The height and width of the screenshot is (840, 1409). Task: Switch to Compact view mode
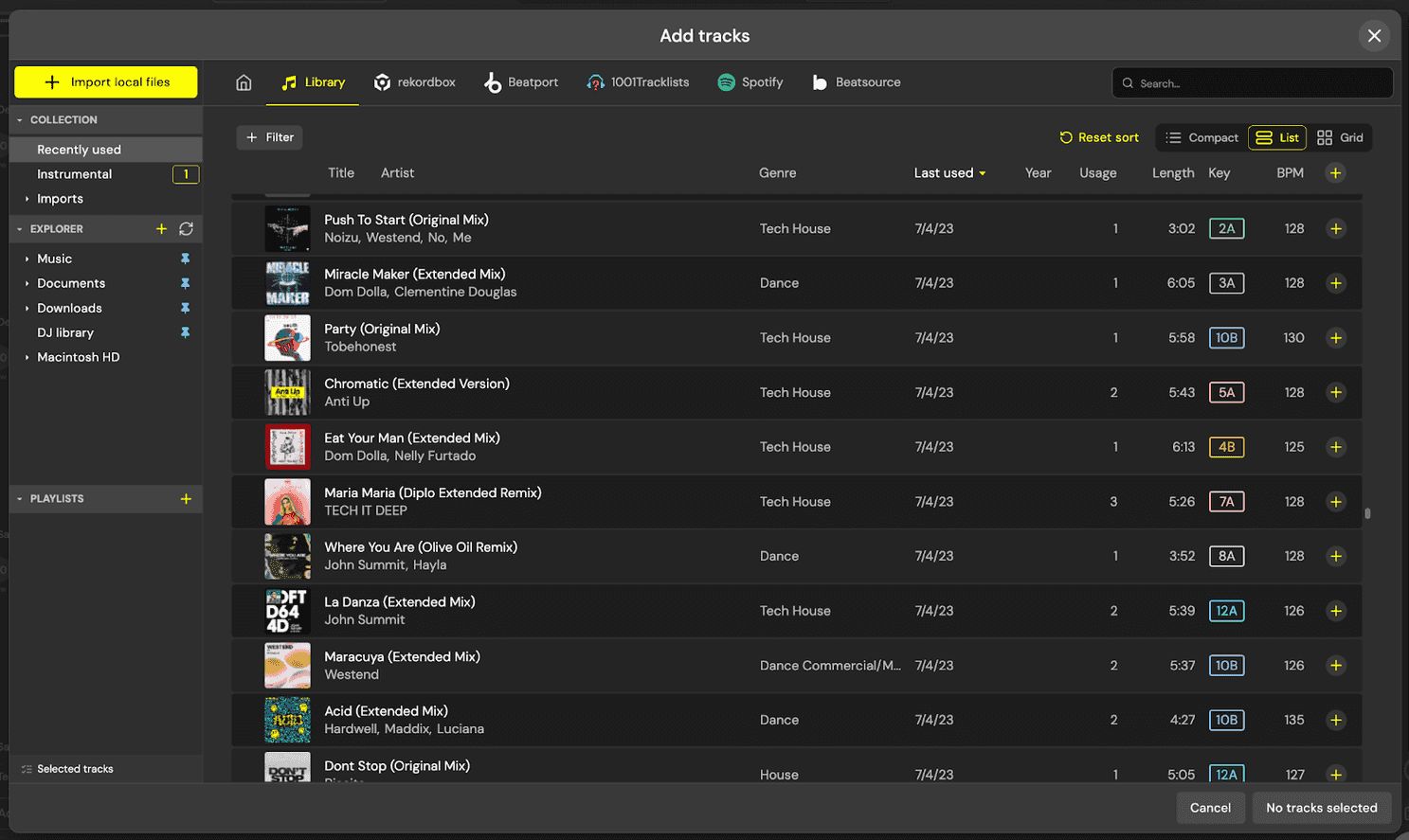[1201, 137]
